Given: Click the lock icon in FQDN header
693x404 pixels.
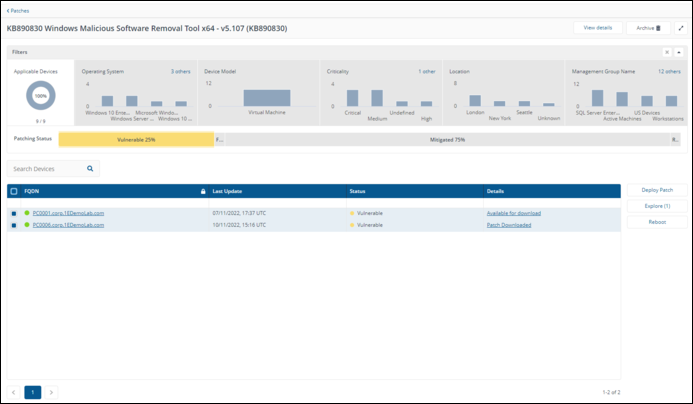Looking at the screenshot, I should click(x=203, y=191).
